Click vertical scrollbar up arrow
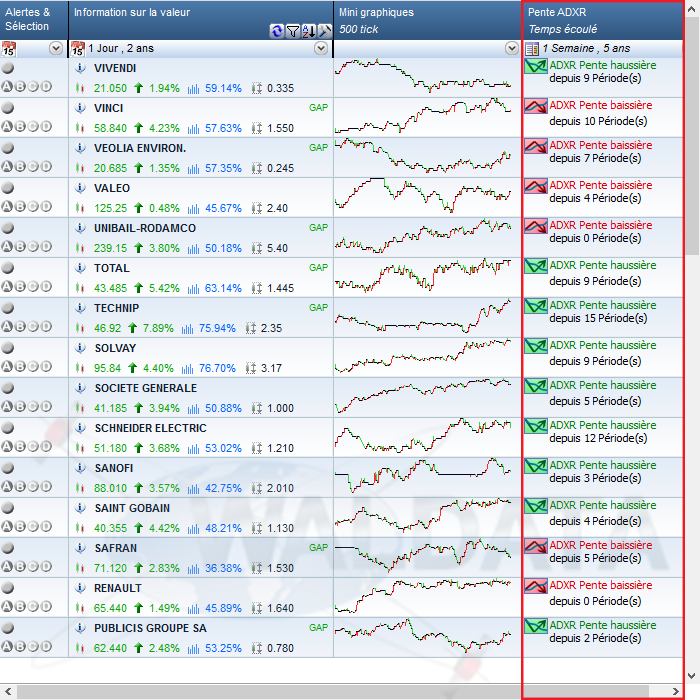Viewport: 700px width, 700px height. point(692,9)
